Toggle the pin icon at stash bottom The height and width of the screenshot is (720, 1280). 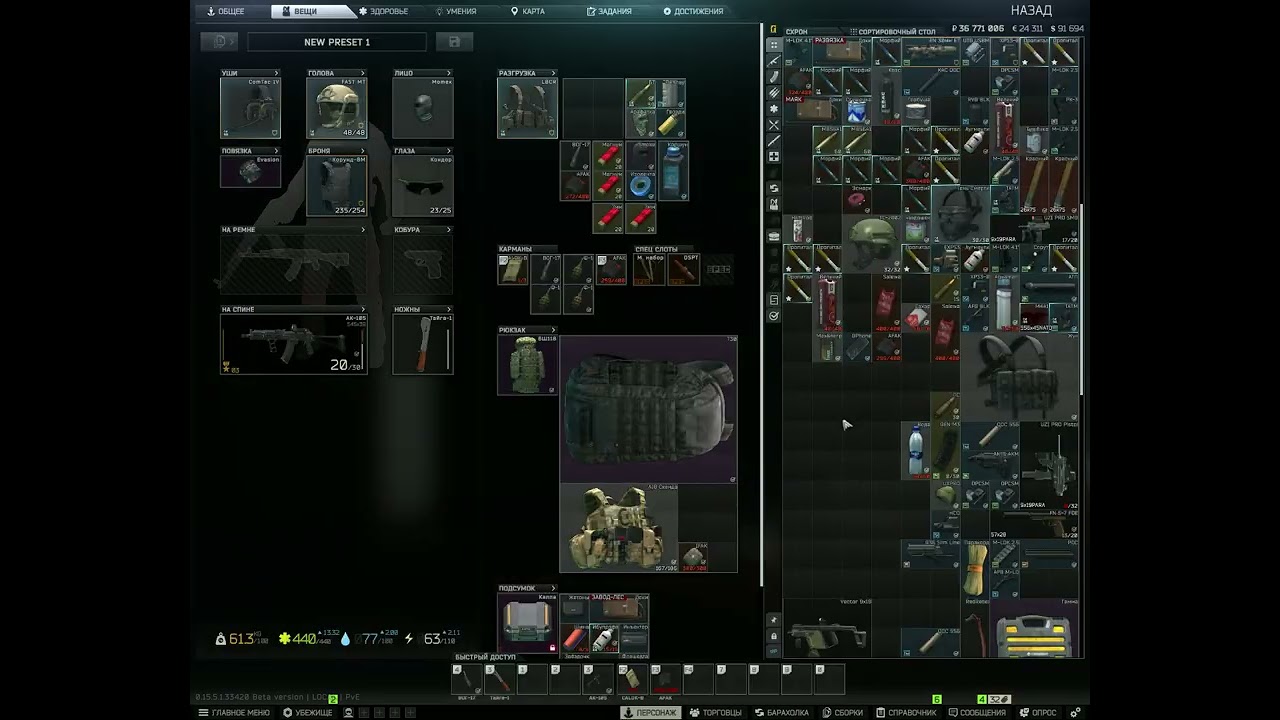pyautogui.click(x=773, y=621)
